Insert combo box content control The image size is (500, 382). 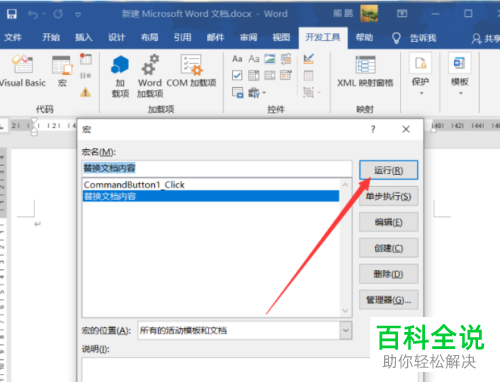point(254,75)
